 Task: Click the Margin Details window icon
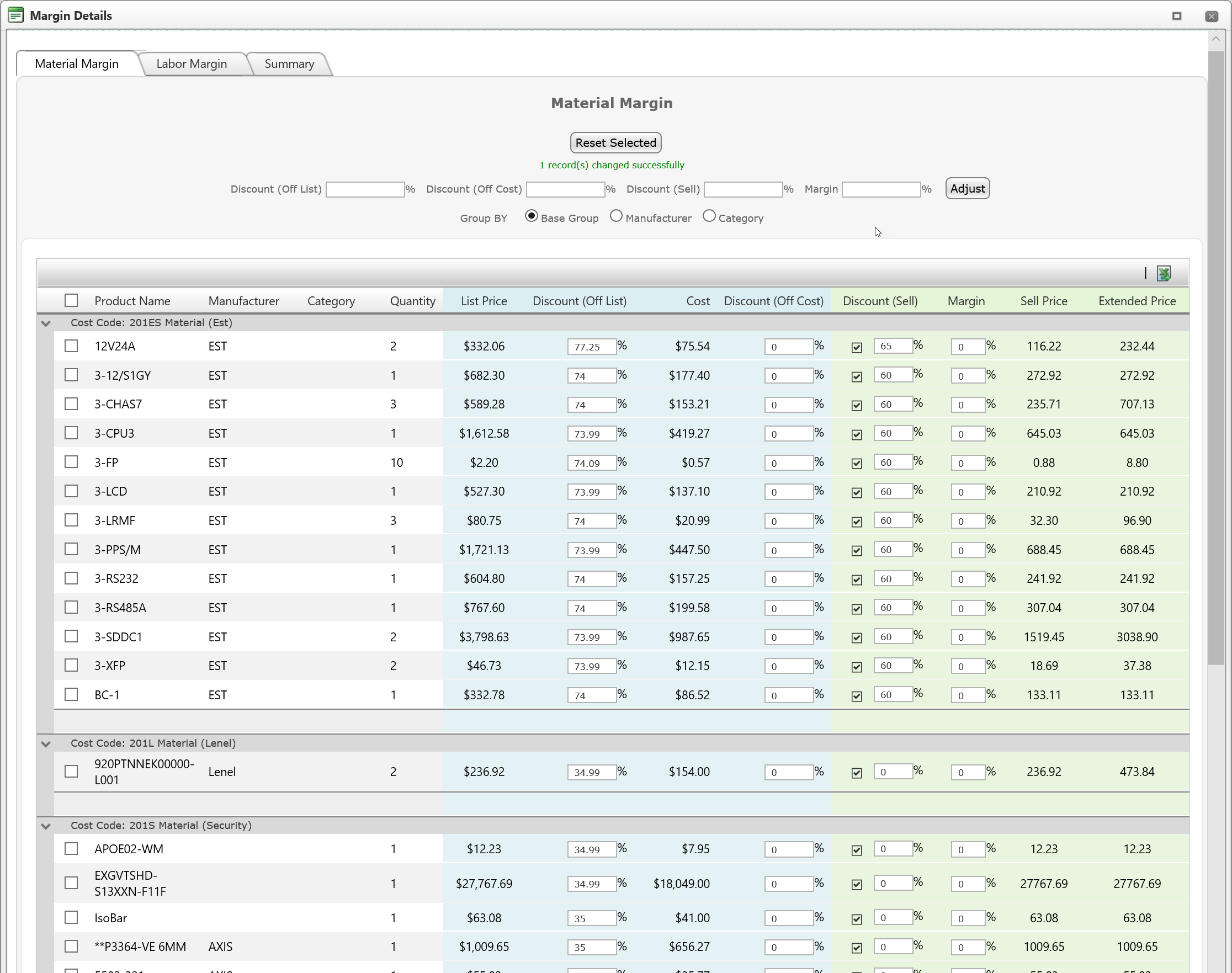tap(16, 15)
